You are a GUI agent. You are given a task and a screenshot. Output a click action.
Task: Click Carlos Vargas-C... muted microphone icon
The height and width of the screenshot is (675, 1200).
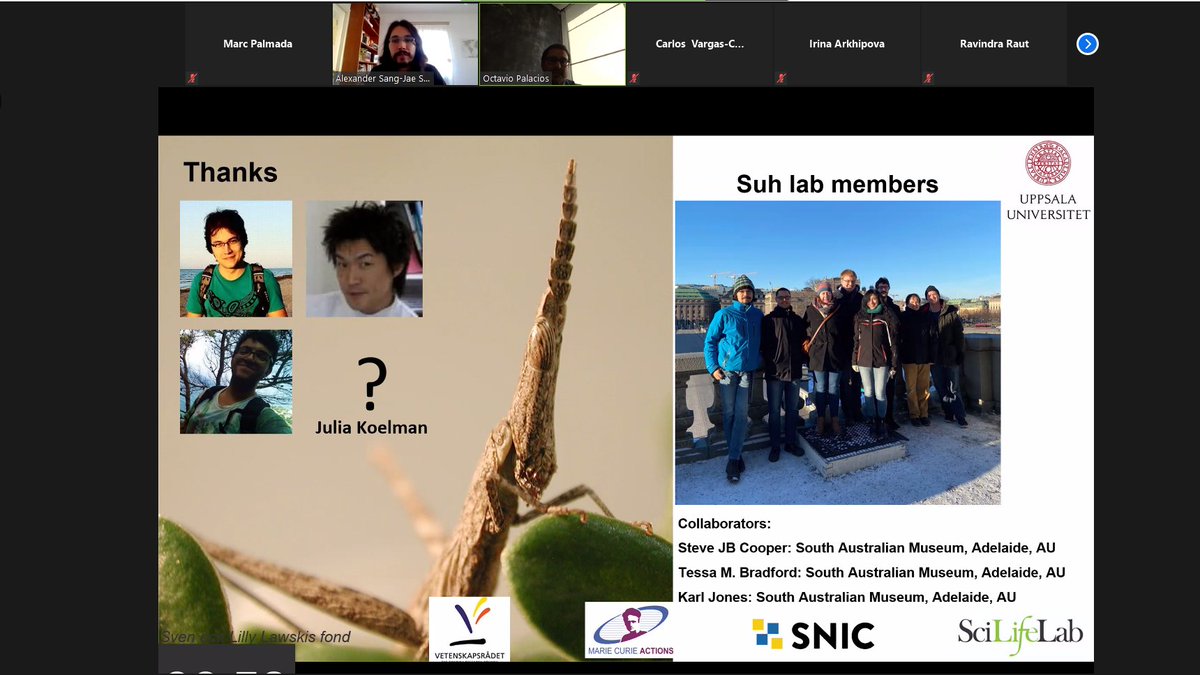tap(634, 78)
